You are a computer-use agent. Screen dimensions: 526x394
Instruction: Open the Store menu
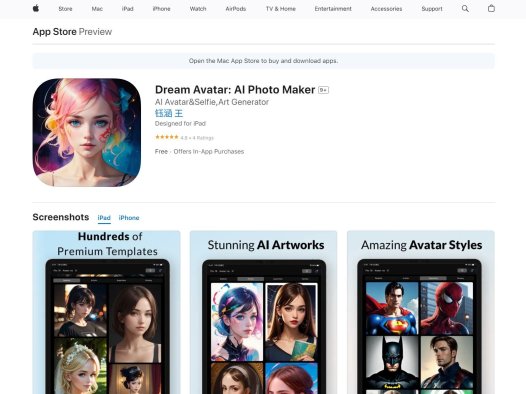tap(65, 9)
